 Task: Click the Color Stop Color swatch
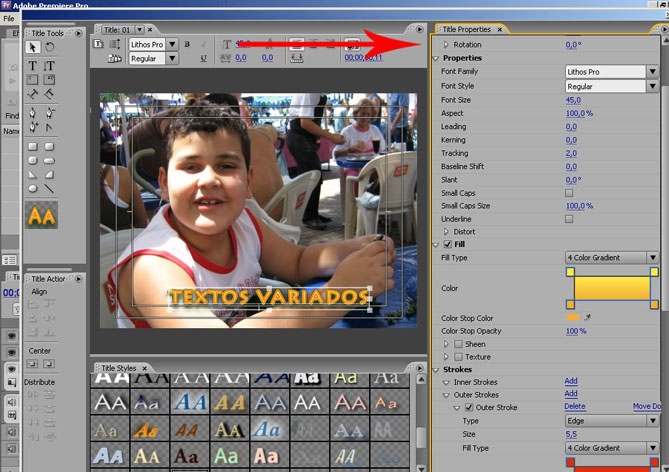tap(573, 318)
